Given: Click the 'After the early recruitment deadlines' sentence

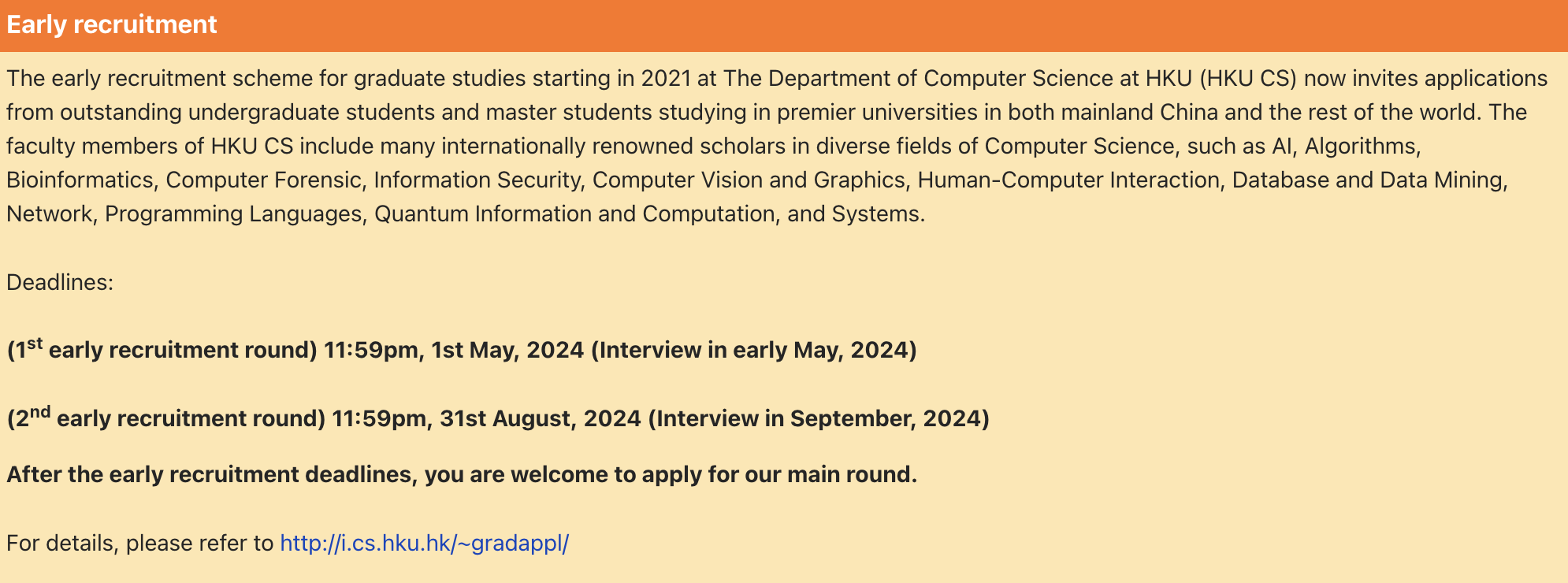Looking at the screenshot, I should pyautogui.click(x=462, y=474).
